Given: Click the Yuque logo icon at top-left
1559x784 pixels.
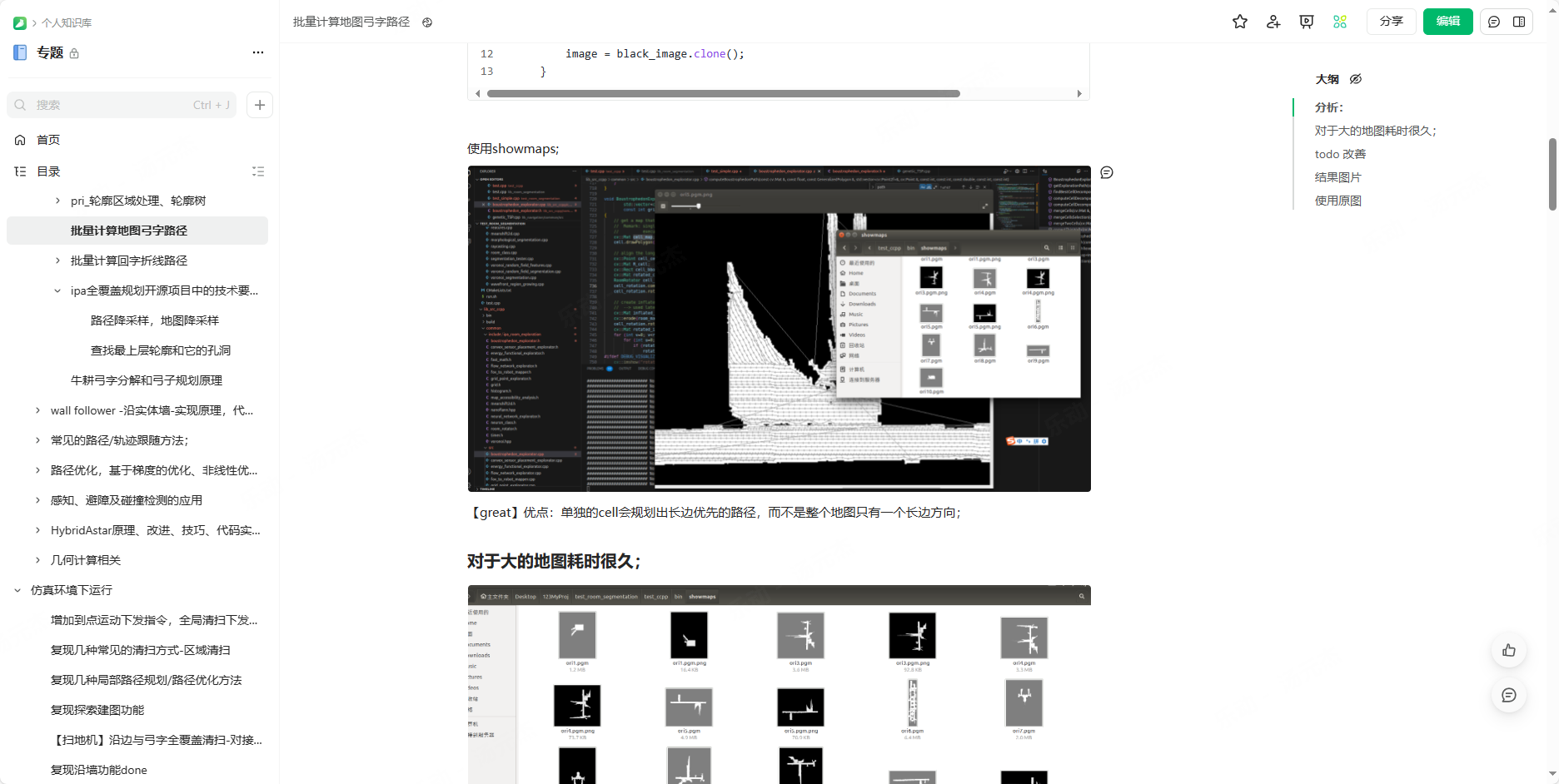Looking at the screenshot, I should [x=19, y=23].
